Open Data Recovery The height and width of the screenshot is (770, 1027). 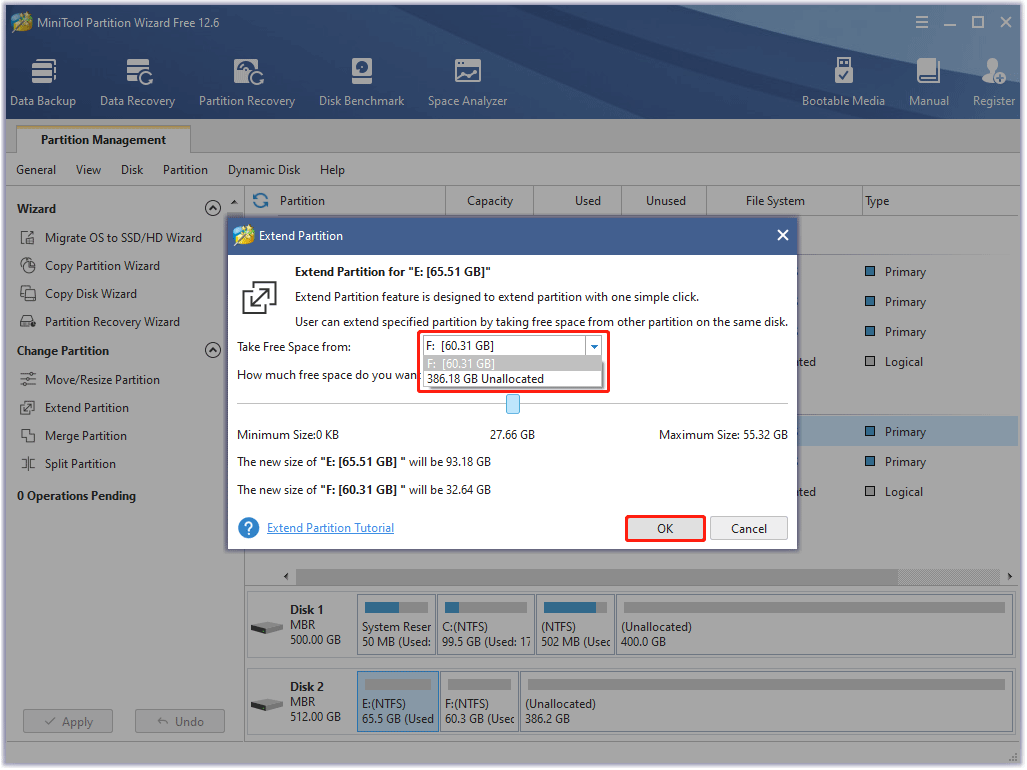[x=137, y=80]
